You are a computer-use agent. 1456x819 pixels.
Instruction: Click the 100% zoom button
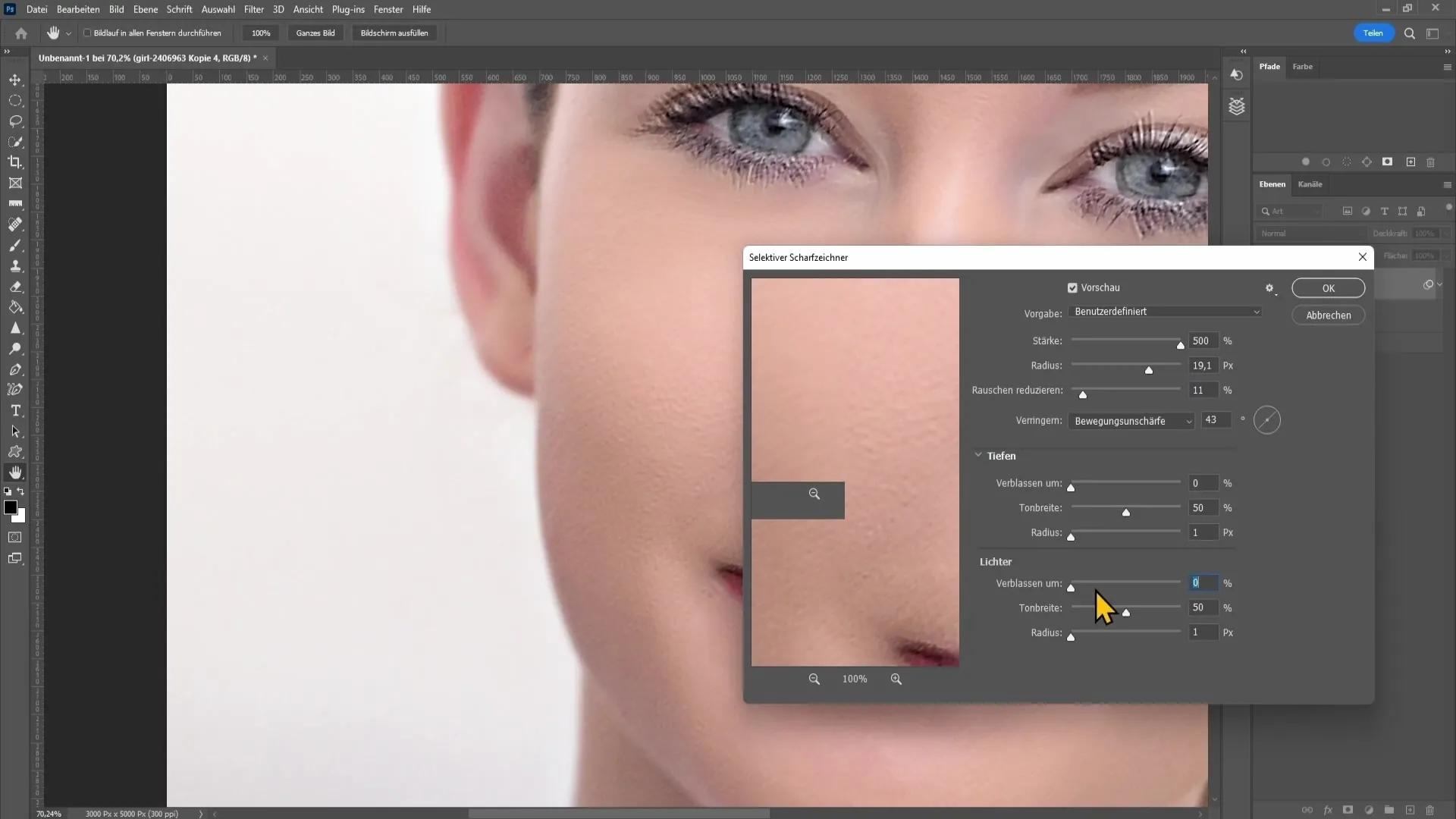pos(261,33)
